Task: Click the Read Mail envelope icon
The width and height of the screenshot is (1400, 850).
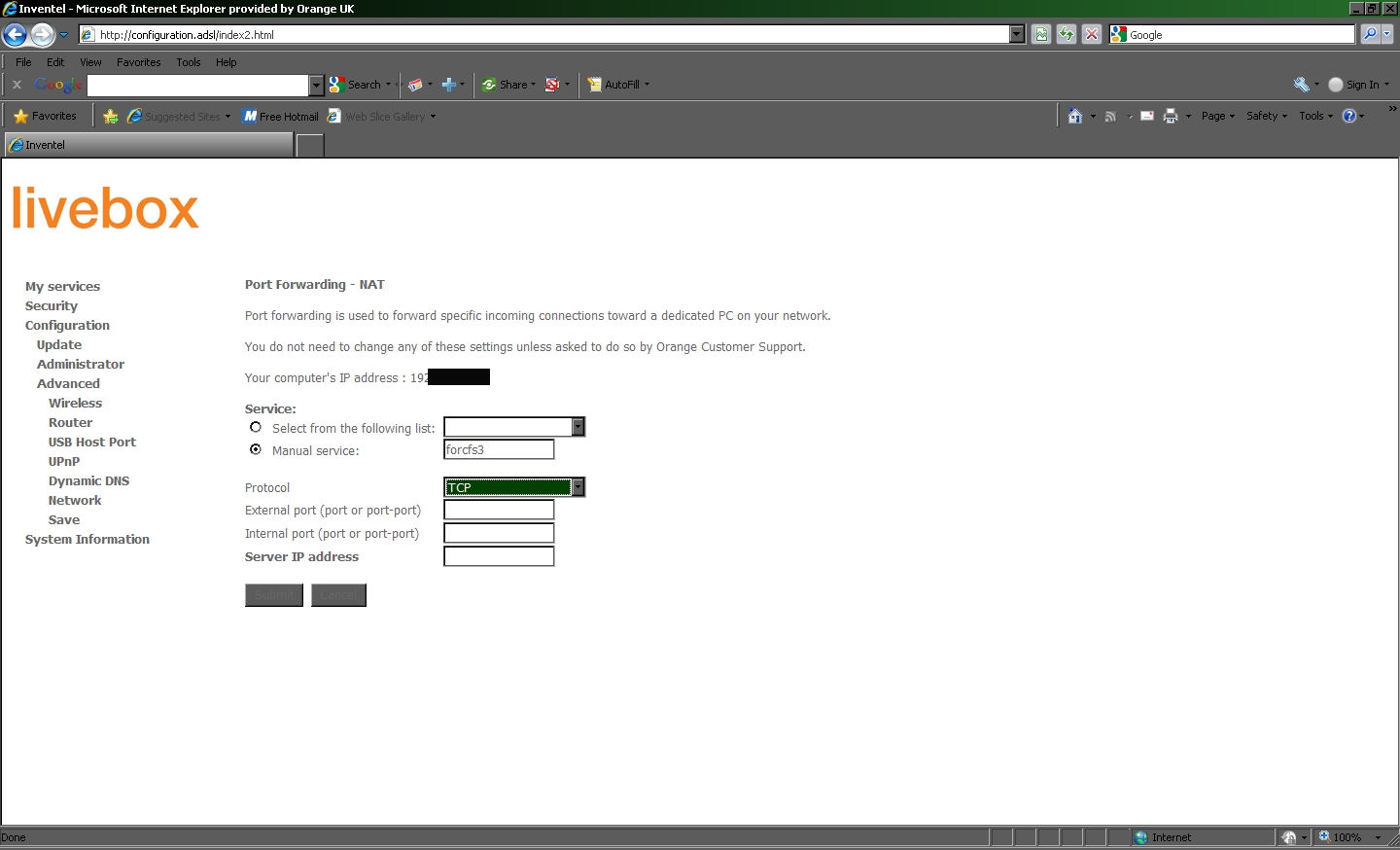Action: point(1147,116)
